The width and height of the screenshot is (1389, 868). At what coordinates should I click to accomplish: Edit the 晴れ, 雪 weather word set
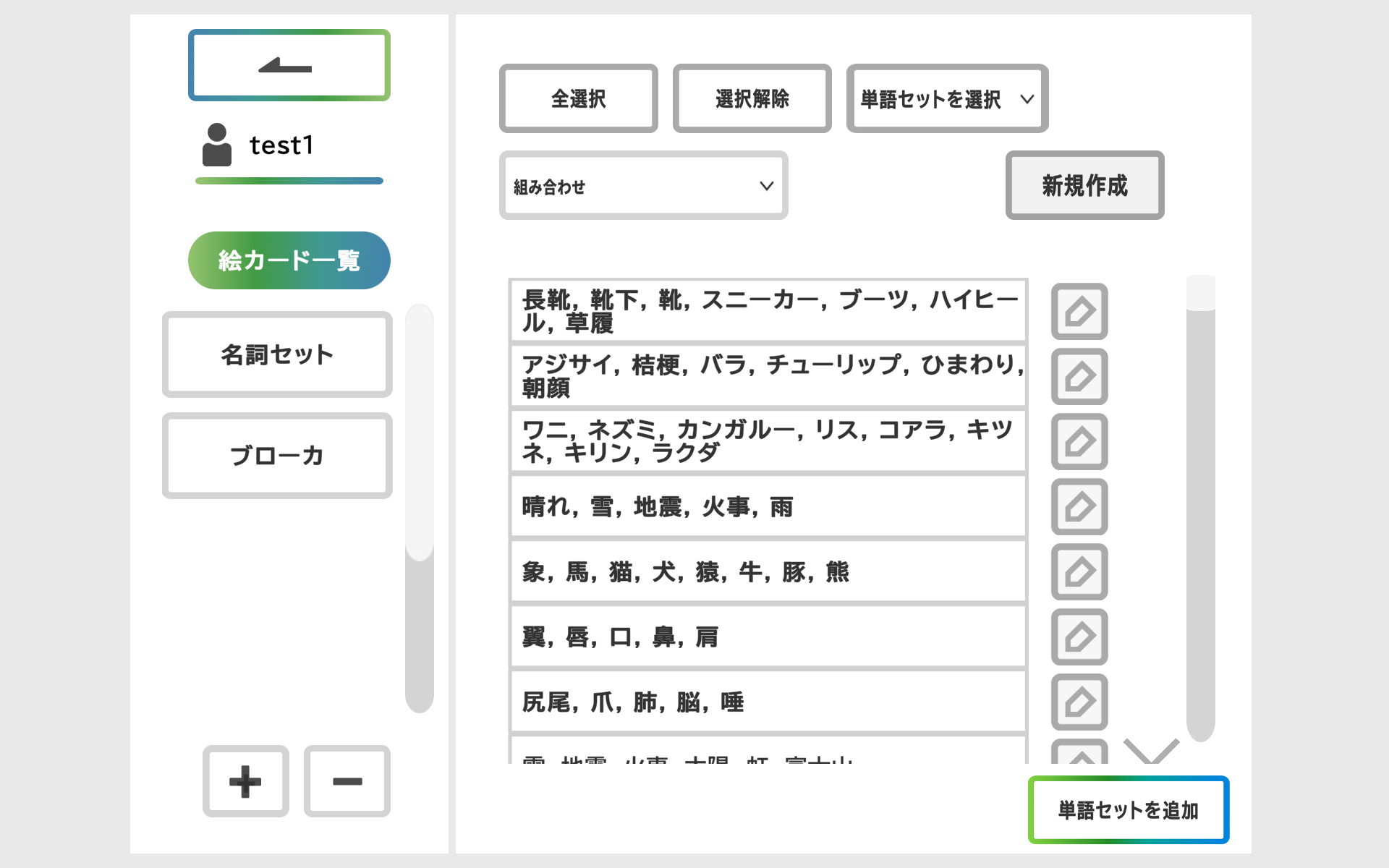[1079, 507]
